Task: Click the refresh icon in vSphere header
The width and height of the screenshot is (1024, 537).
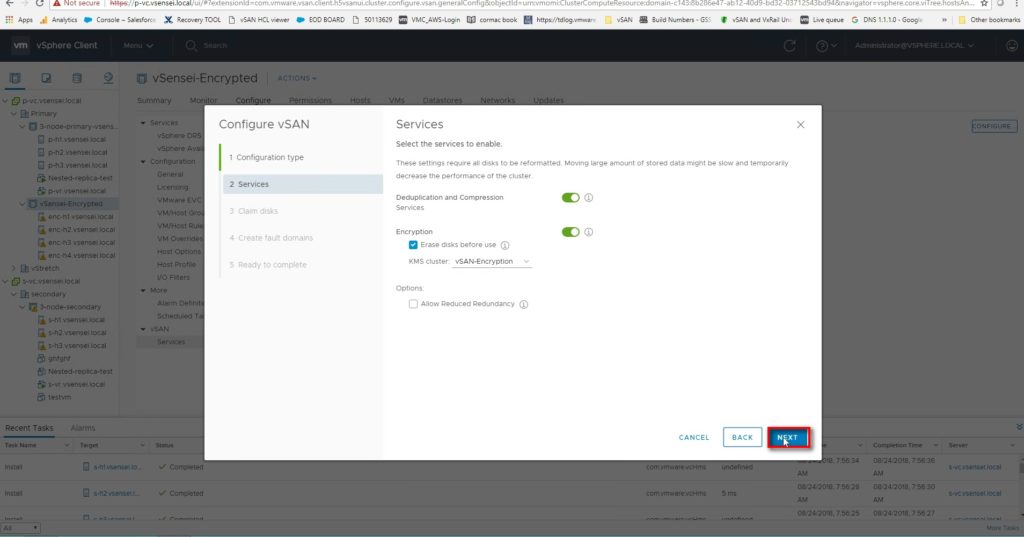Action: coord(790,46)
